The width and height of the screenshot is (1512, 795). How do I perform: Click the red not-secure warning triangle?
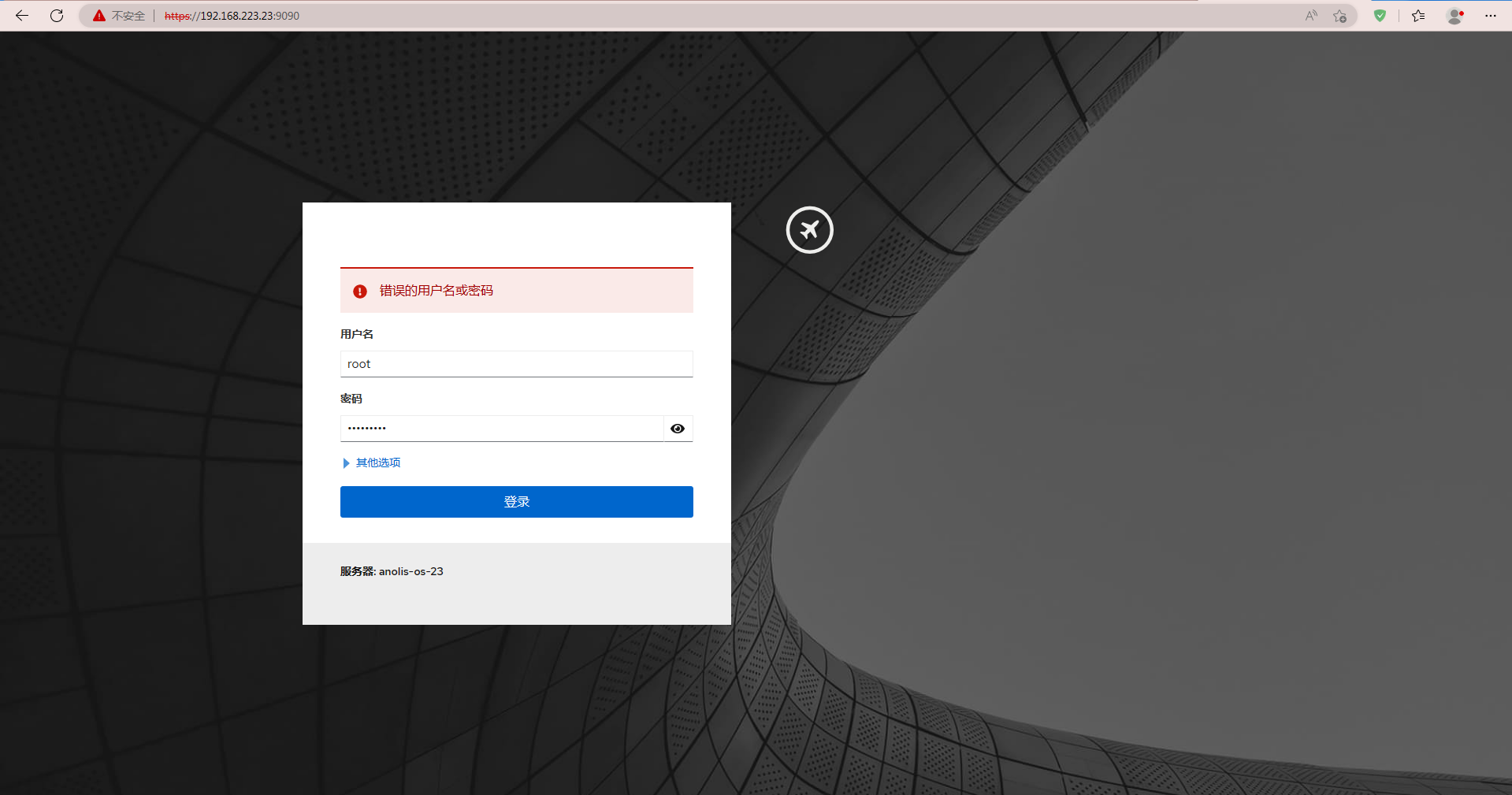pyautogui.click(x=99, y=16)
